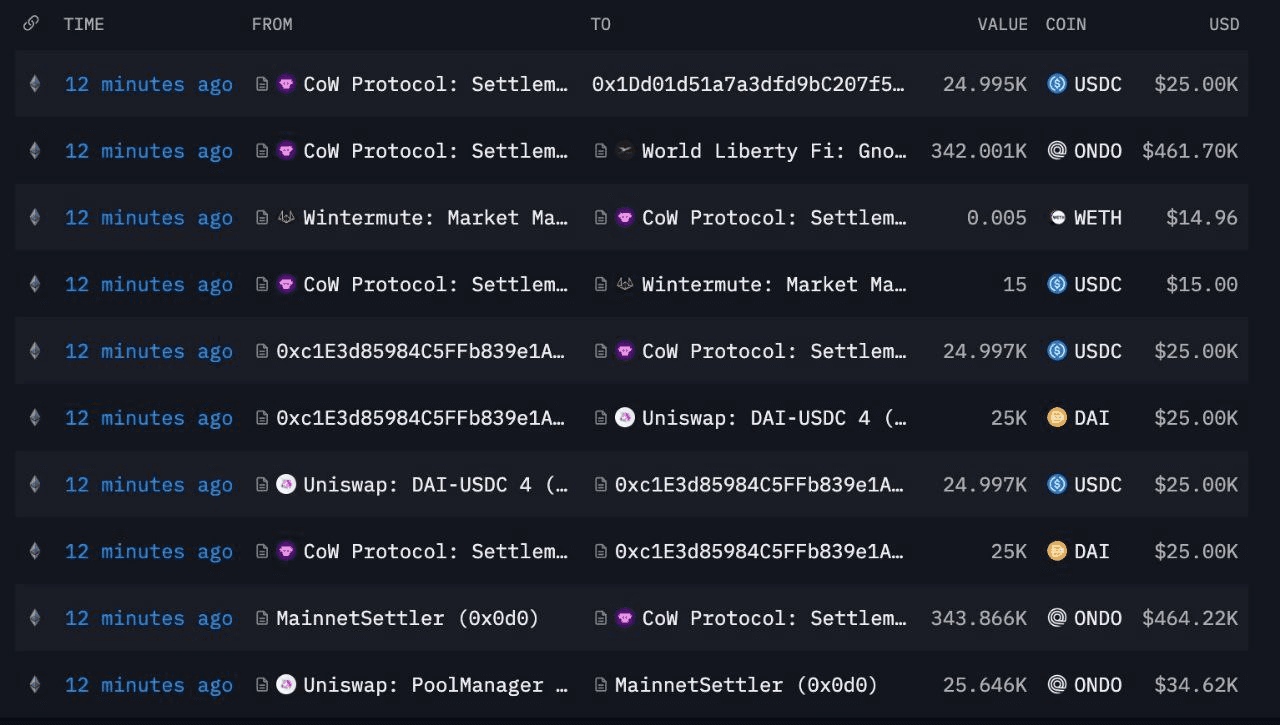This screenshot has height=725, width=1280.
Task: Open the timestamp link of the 24.995K USDC transfer
Action: [149, 84]
